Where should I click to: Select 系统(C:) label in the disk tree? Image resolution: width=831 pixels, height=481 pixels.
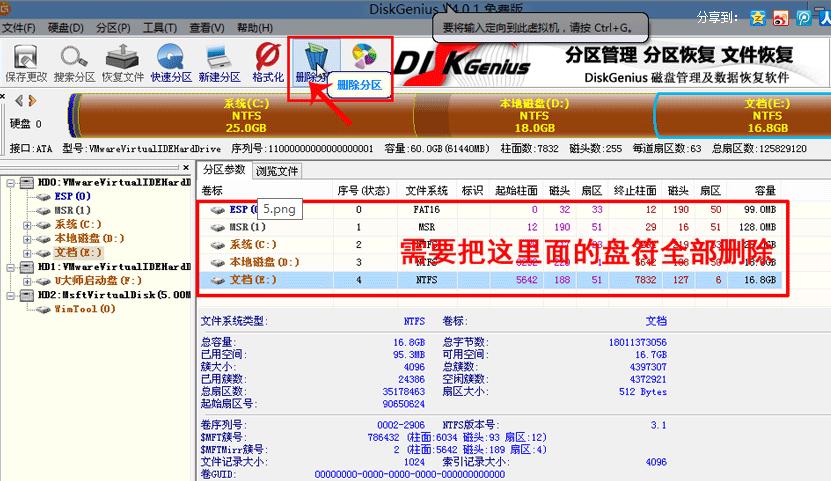point(77,225)
